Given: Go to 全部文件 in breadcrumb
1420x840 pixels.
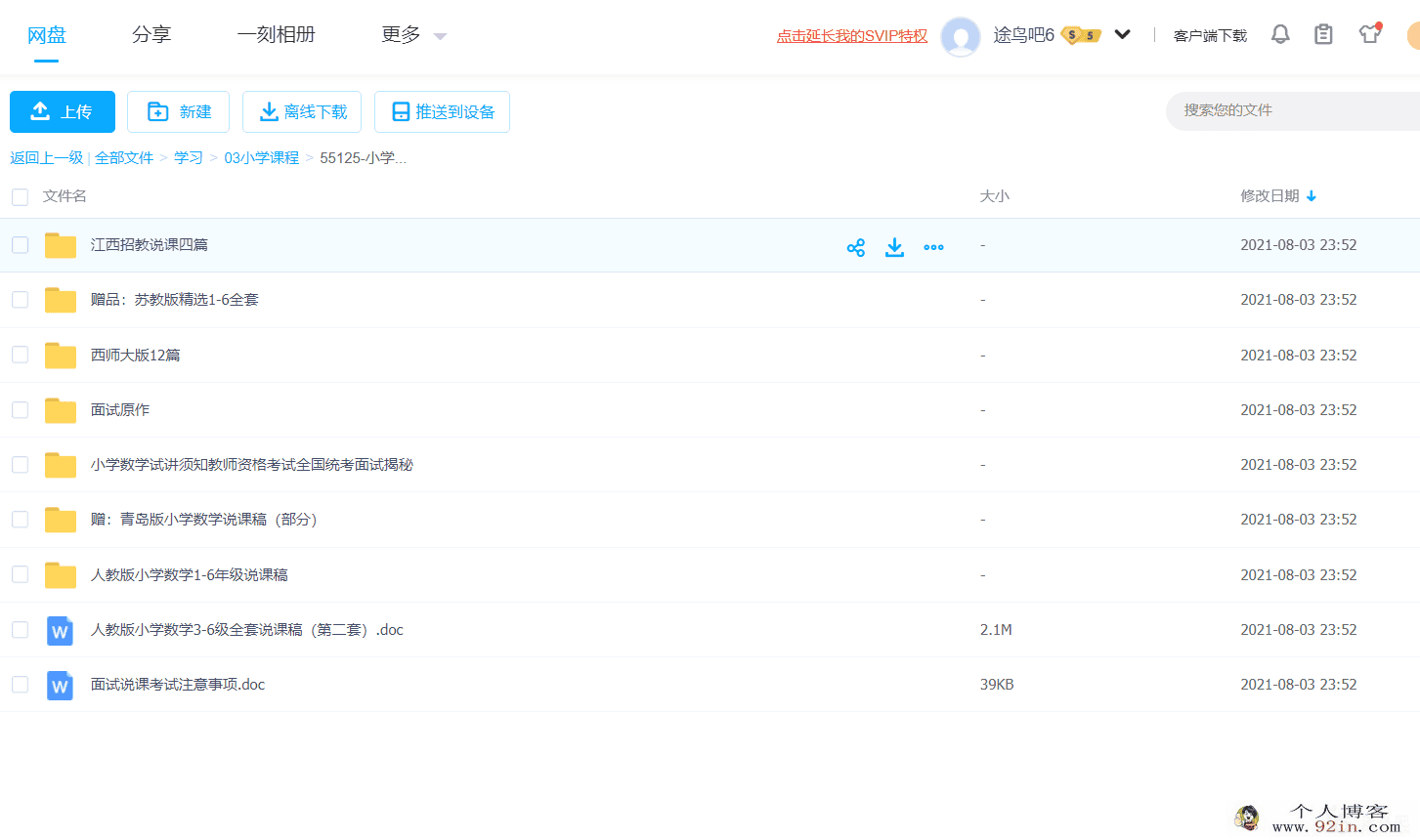Looking at the screenshot, I should [124, 158].
